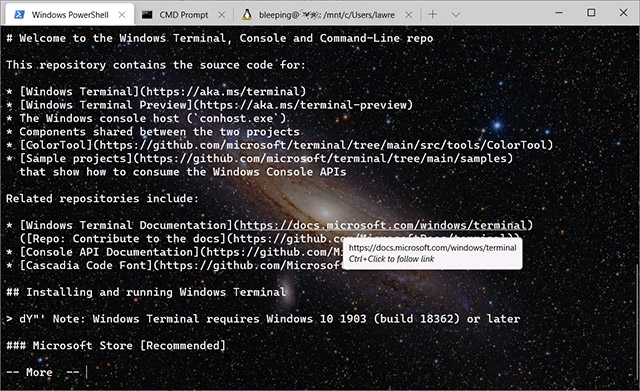Click the Windows 10 1903 note line
Viewport: 640px width, 391px height.
tap(263, 319)
